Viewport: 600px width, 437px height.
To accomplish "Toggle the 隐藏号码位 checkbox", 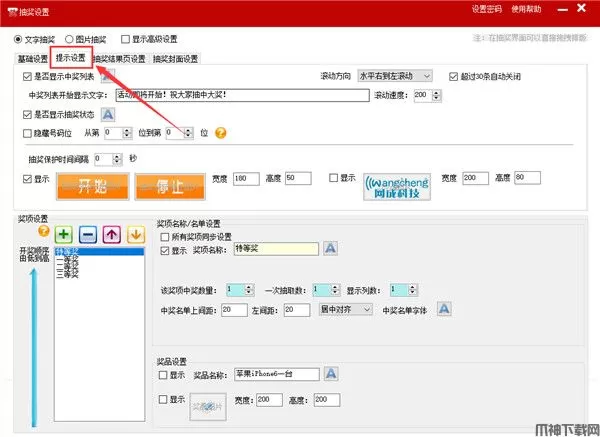I will tap(27, 133).
